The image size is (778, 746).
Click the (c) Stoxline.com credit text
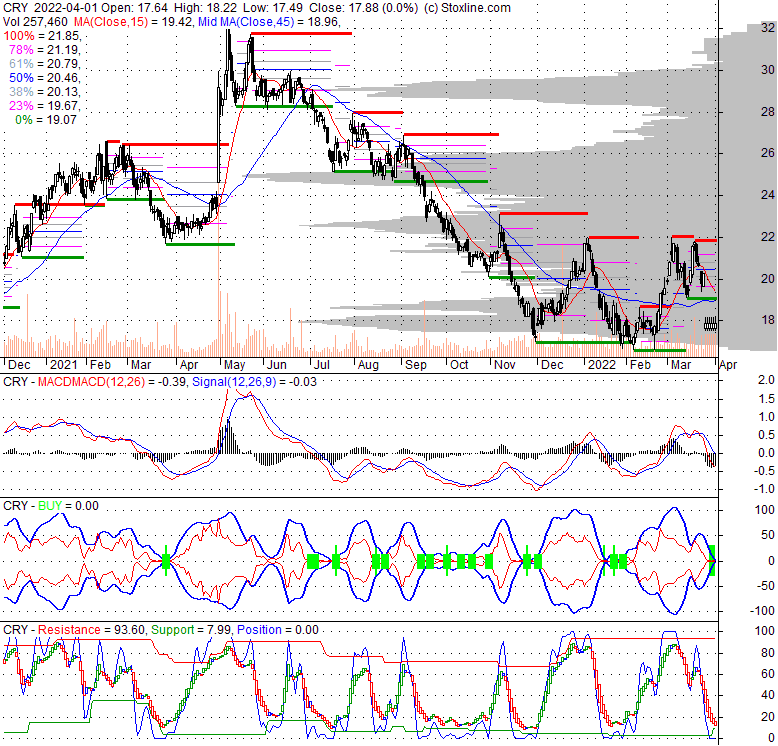[x=467, y=8]
